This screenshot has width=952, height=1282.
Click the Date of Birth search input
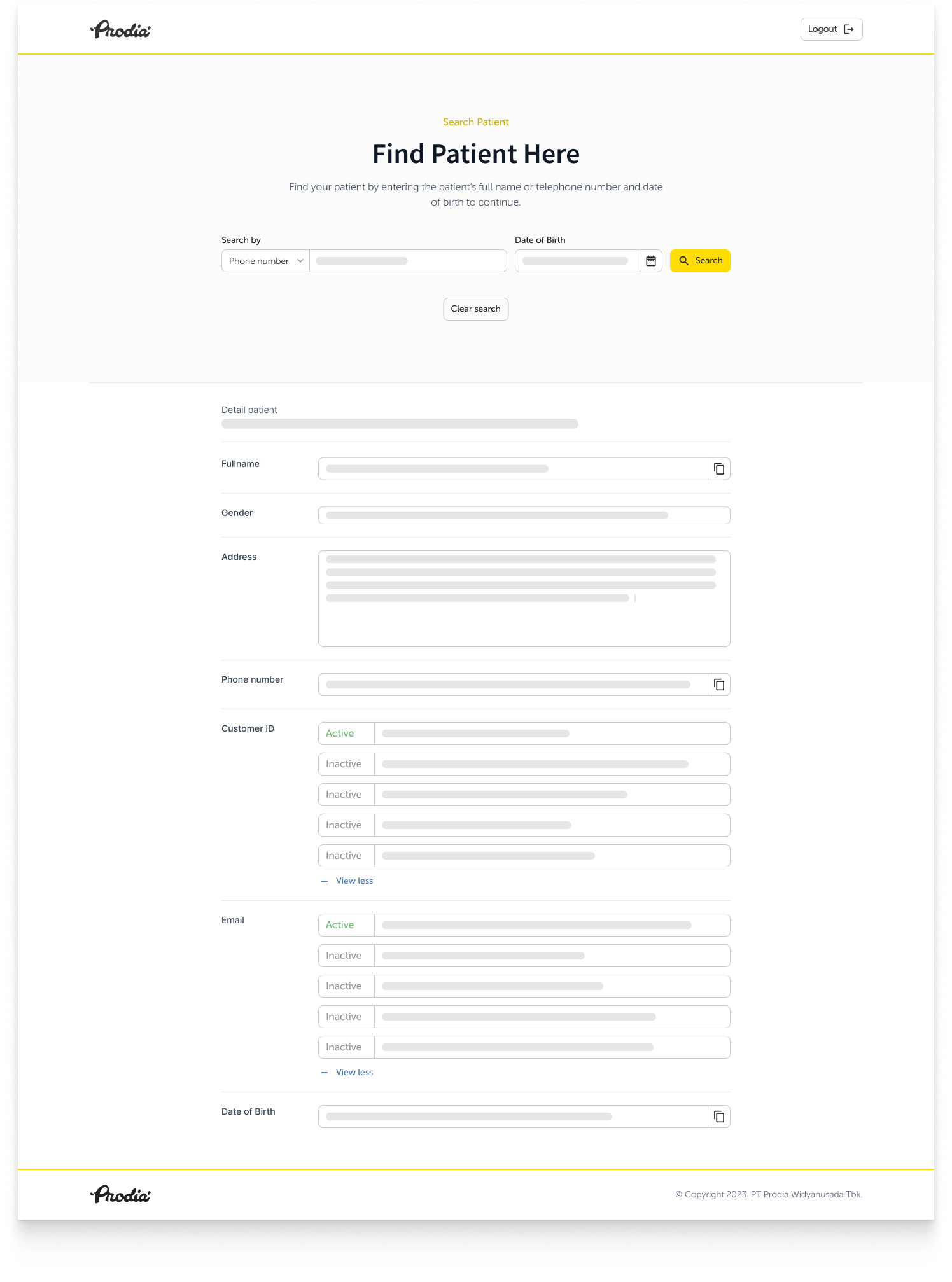(x=577, y=261)
